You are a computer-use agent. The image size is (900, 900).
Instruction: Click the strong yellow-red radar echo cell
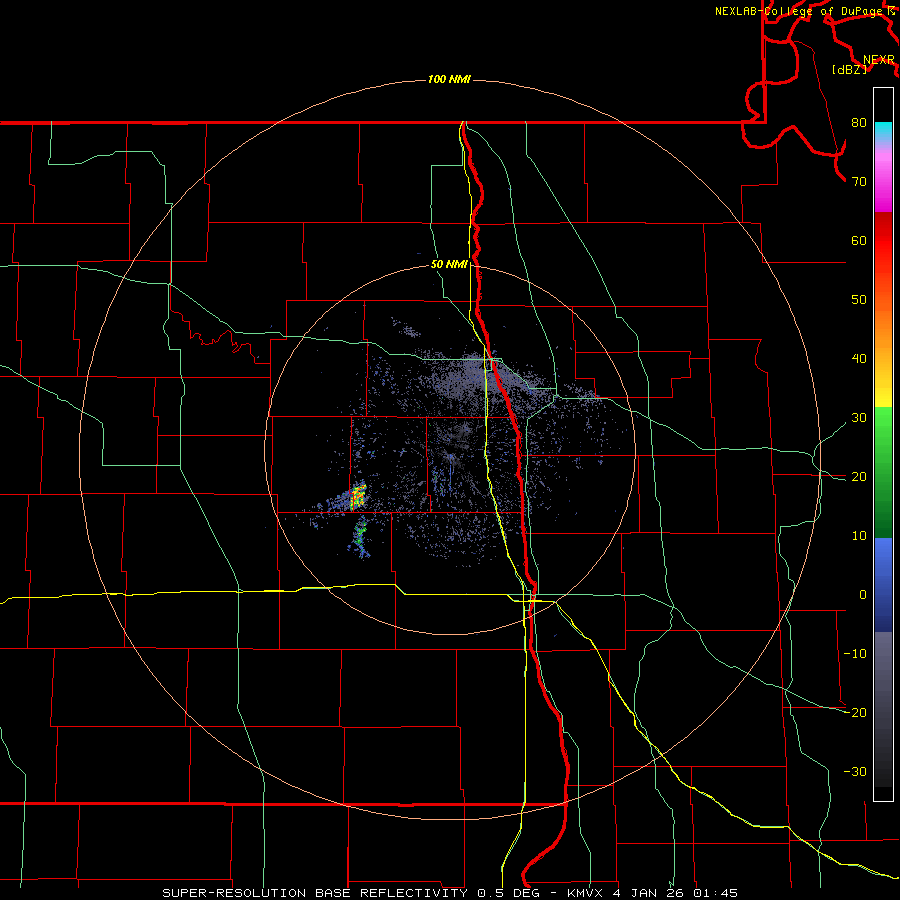pos(358,497)
